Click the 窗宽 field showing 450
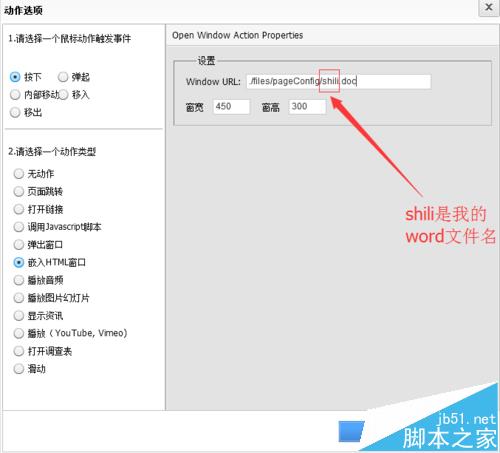This screenshot has height=453, width=500. pyautogui.click(x=231, y=107)
